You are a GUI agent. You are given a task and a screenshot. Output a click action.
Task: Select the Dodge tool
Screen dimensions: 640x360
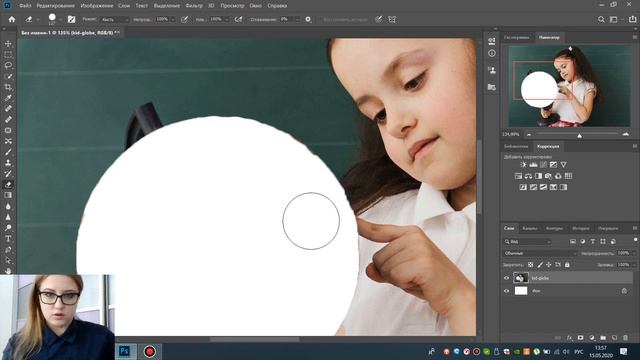8,228
